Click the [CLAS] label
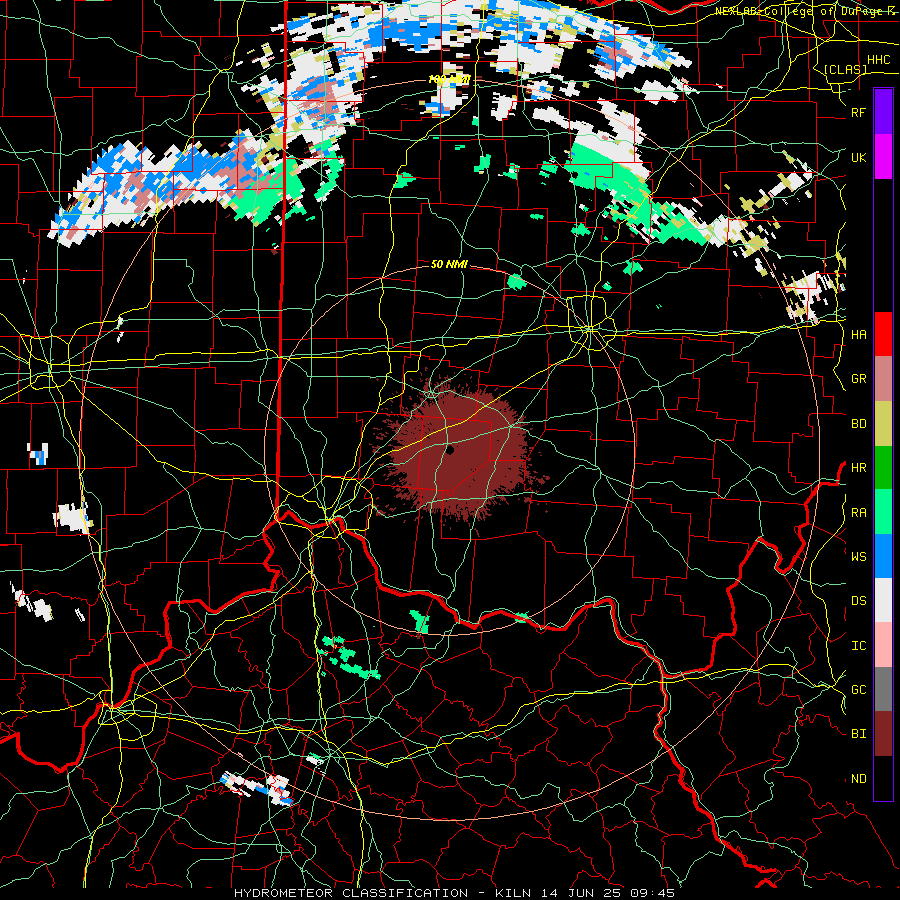This screenshot has height=900, width=900. tap(845, 69)
